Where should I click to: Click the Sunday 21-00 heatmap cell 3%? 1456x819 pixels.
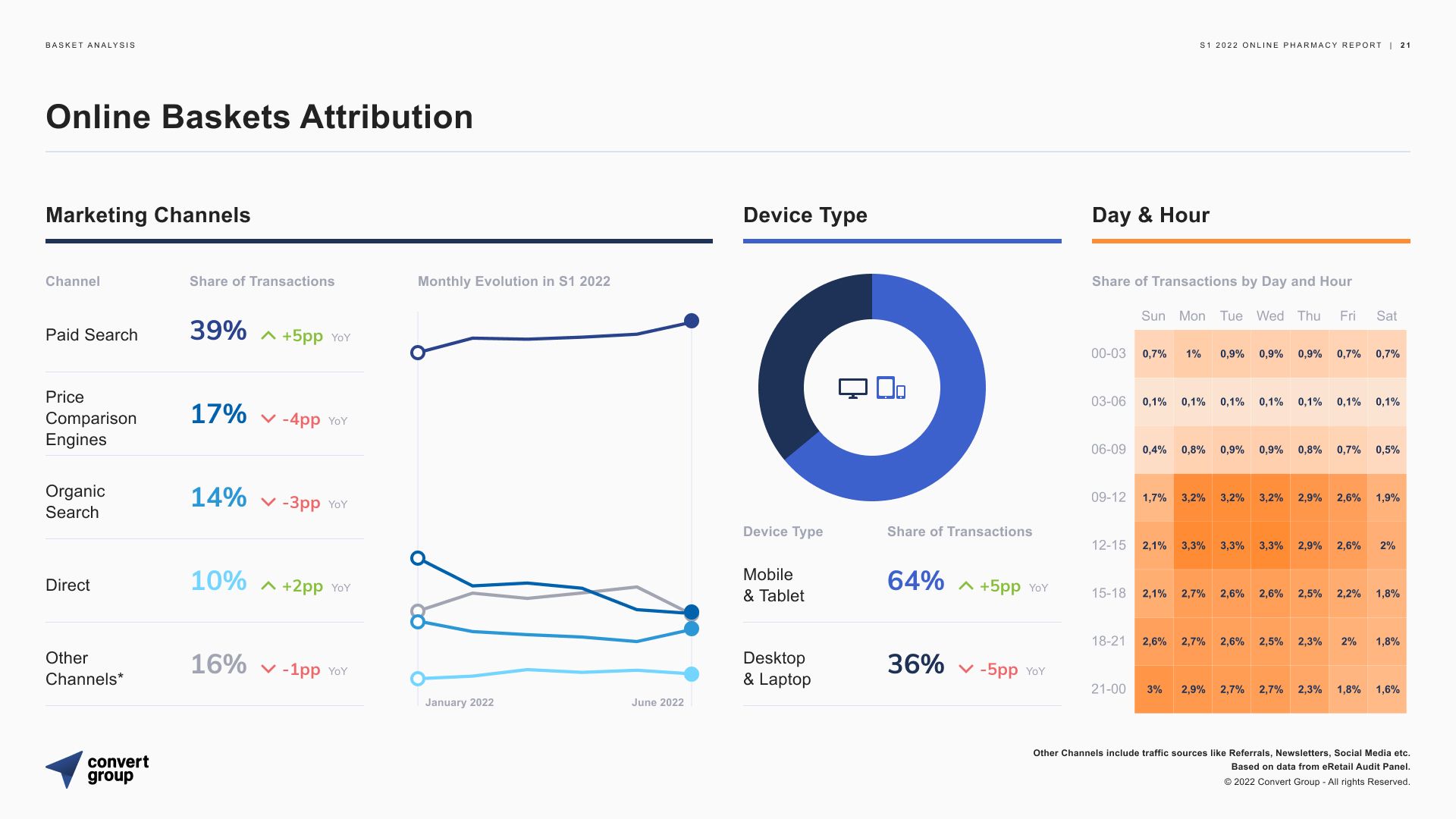click(1153, 689)
